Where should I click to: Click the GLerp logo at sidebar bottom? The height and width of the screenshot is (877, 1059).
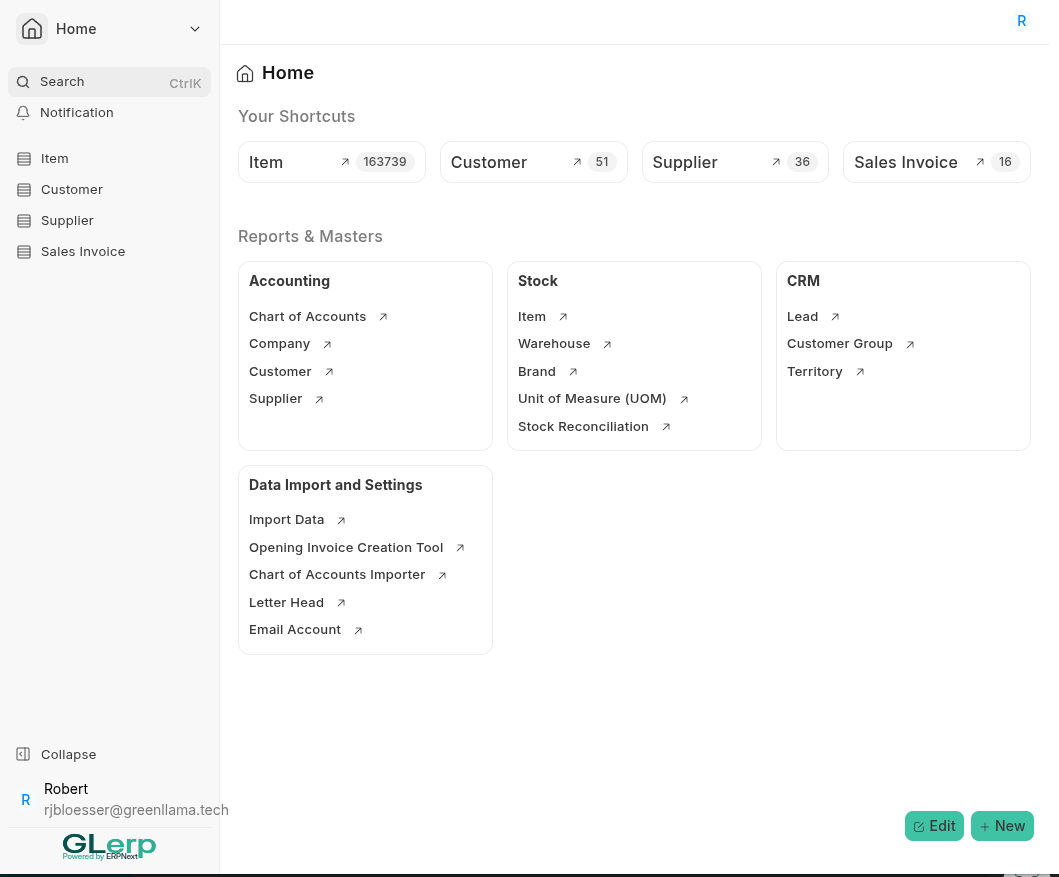108,845
